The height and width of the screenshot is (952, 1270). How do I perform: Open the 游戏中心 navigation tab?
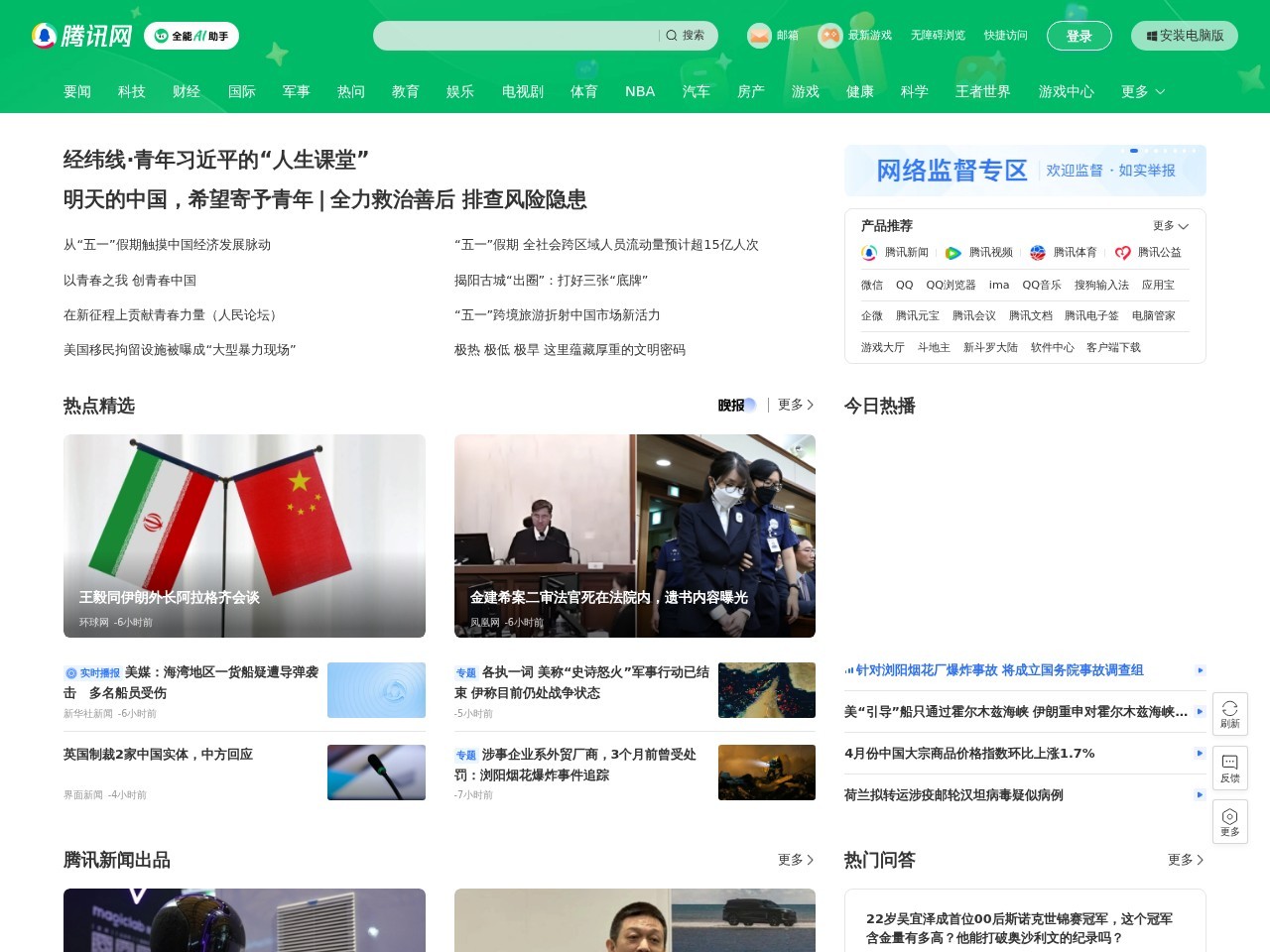click(1067, 91)
